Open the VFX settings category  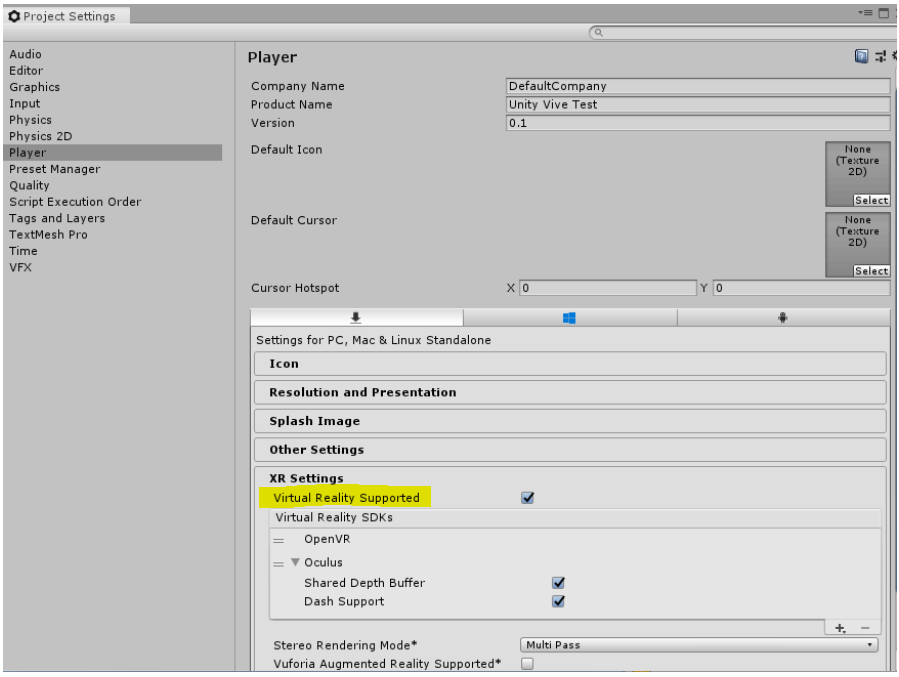coord(20,268)
